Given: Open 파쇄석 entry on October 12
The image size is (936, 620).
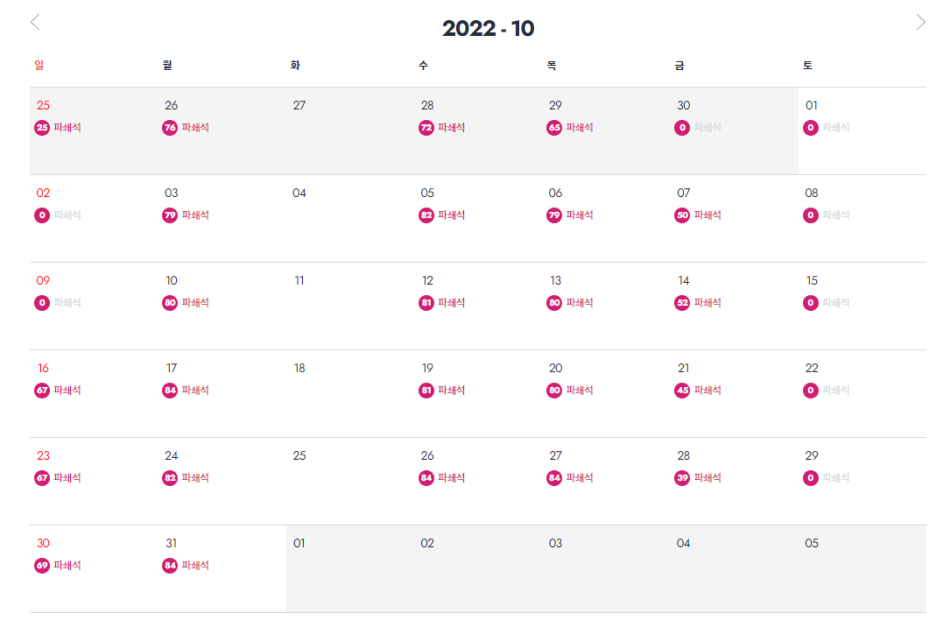Looking at the screenshot, I should 451,303.
